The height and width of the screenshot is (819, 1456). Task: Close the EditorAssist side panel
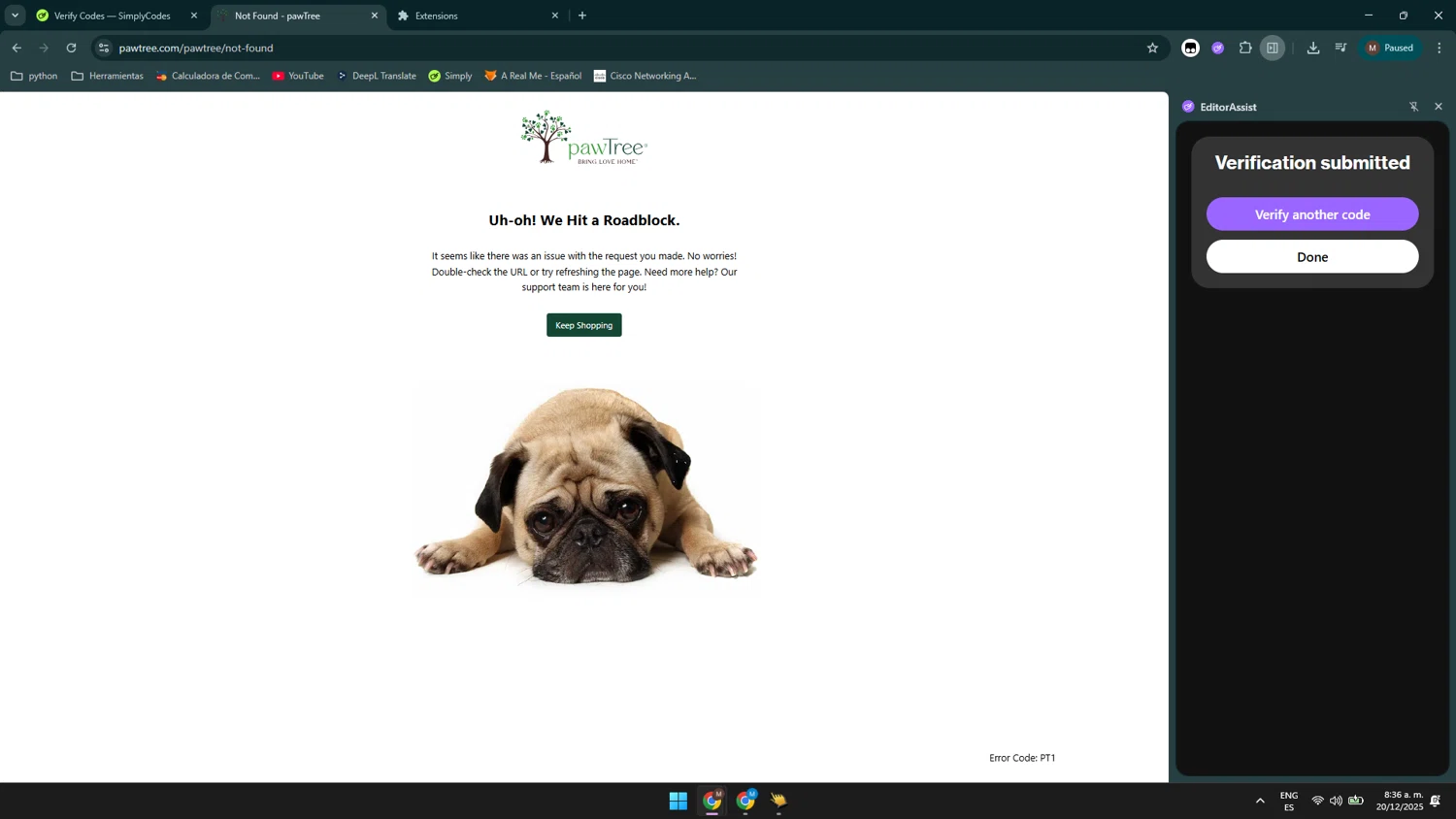(x=1439, y=107)
